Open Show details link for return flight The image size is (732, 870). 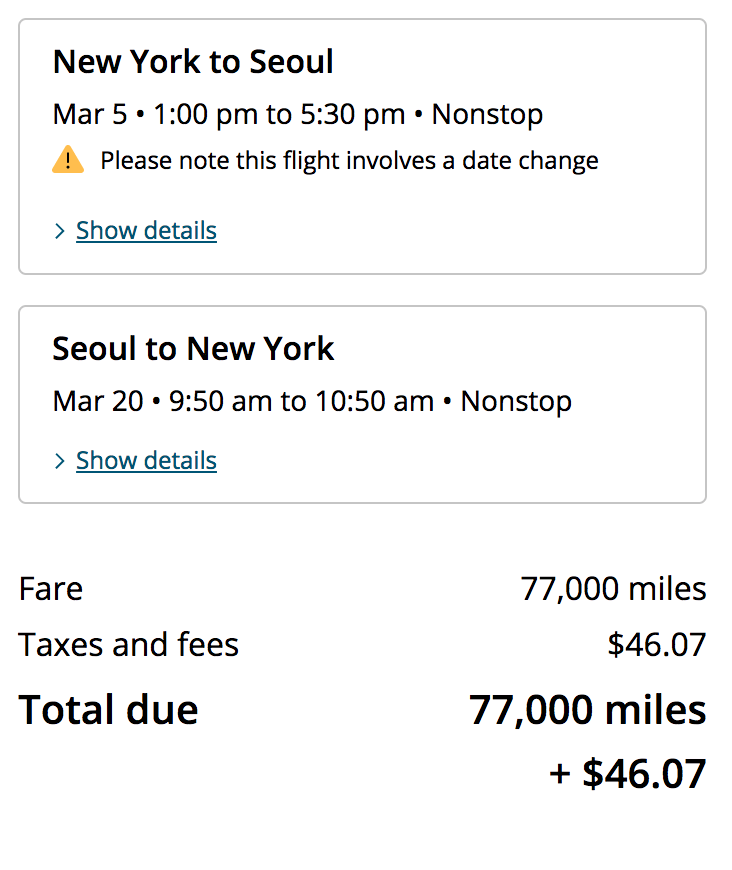point(147,461)
